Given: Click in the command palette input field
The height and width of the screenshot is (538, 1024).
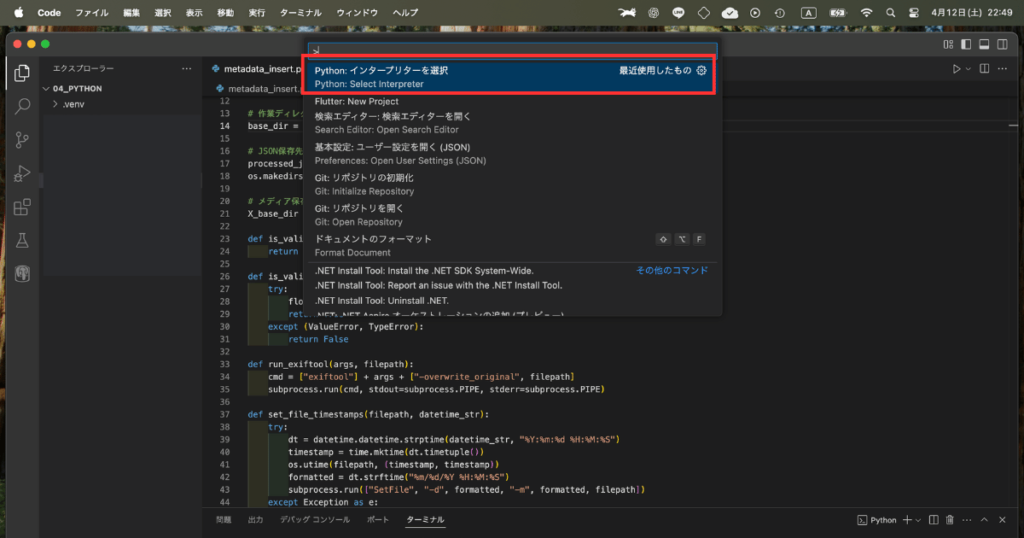Looking at the screenshot, I should point(513,50).
